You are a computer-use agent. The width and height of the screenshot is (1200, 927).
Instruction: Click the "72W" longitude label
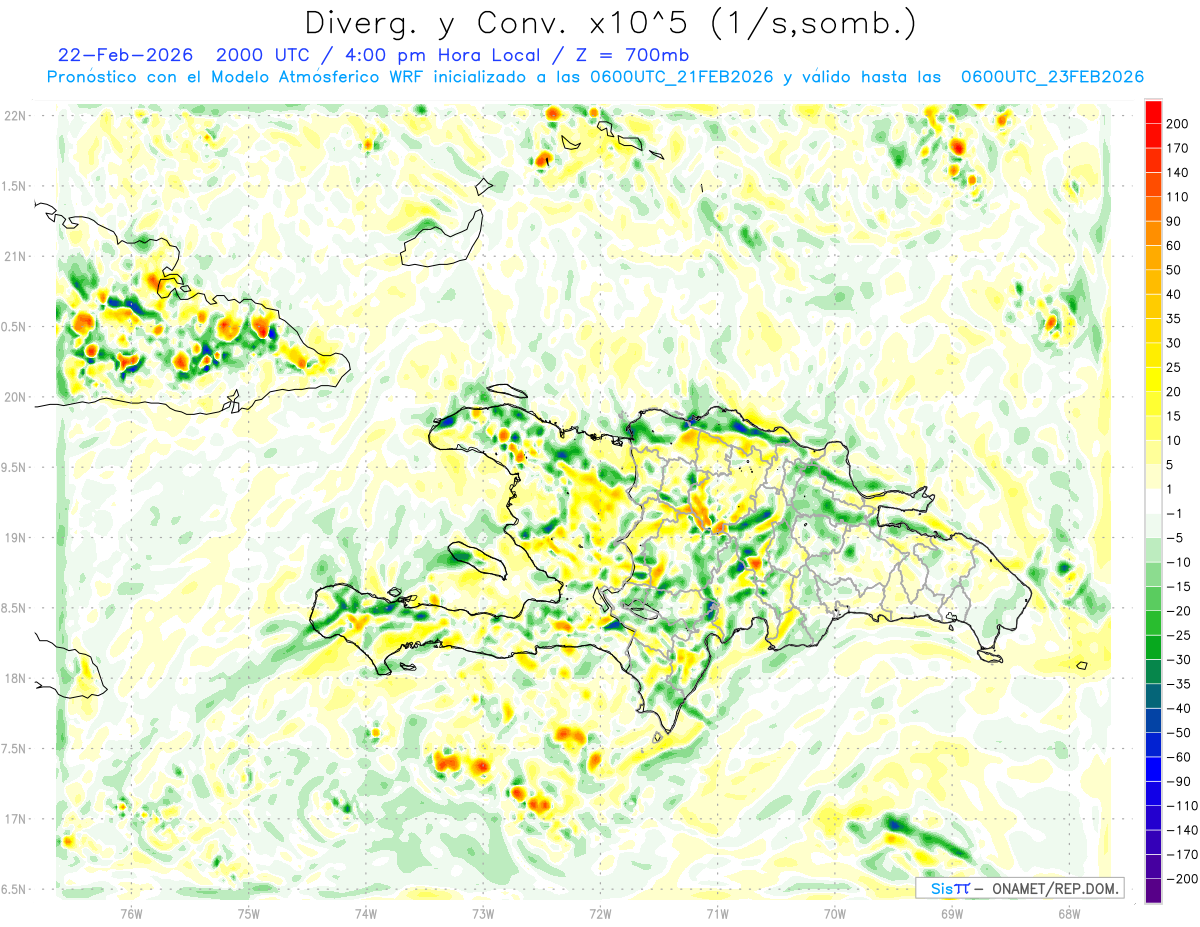pyautogui.click(x=600, y=912)
